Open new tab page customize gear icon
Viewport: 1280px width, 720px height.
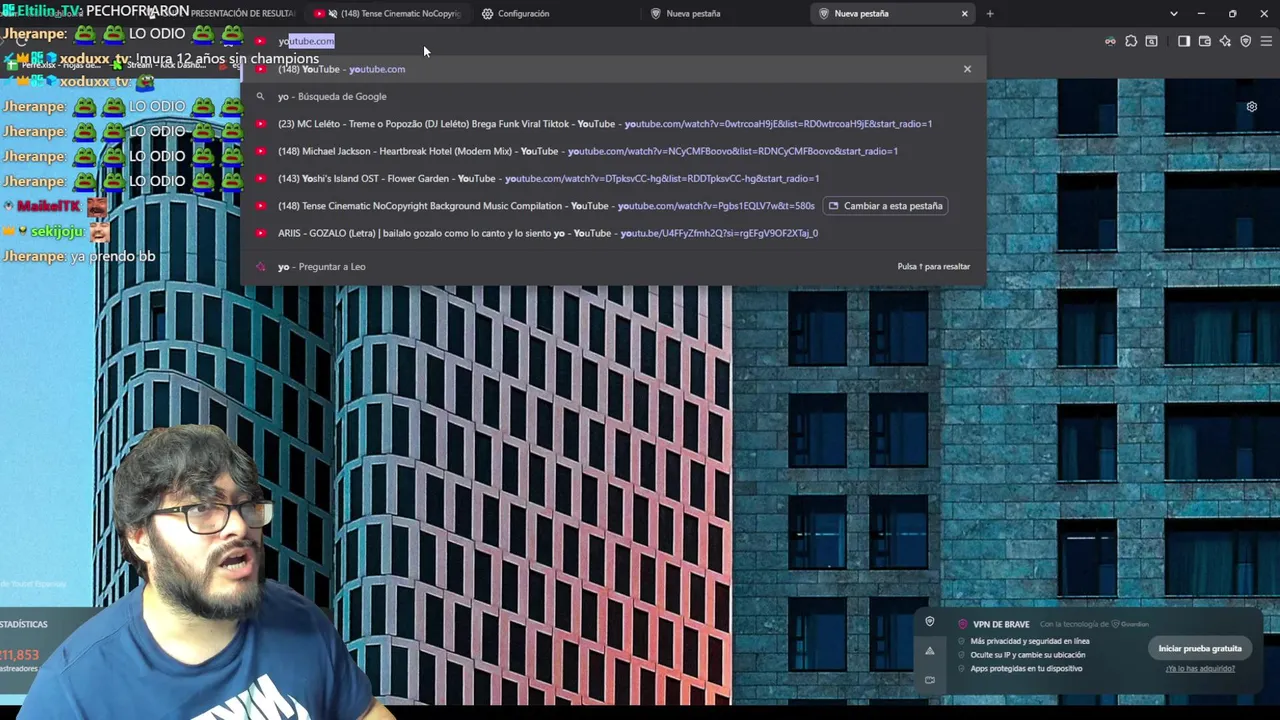coord(1251,107)
